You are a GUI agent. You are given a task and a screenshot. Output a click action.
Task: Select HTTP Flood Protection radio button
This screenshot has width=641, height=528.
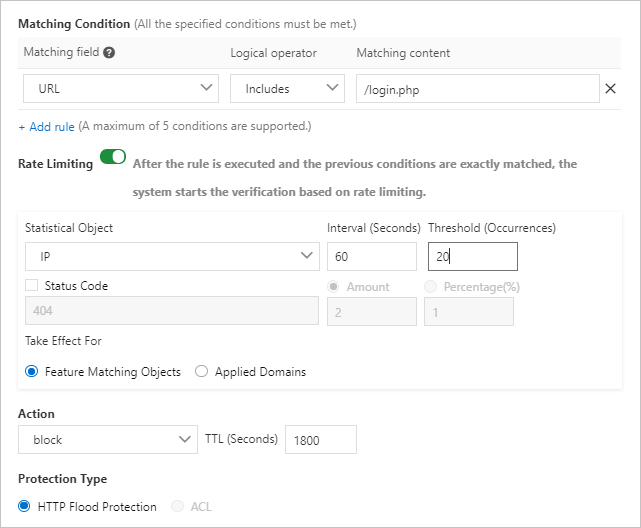(x=25, y=507)
